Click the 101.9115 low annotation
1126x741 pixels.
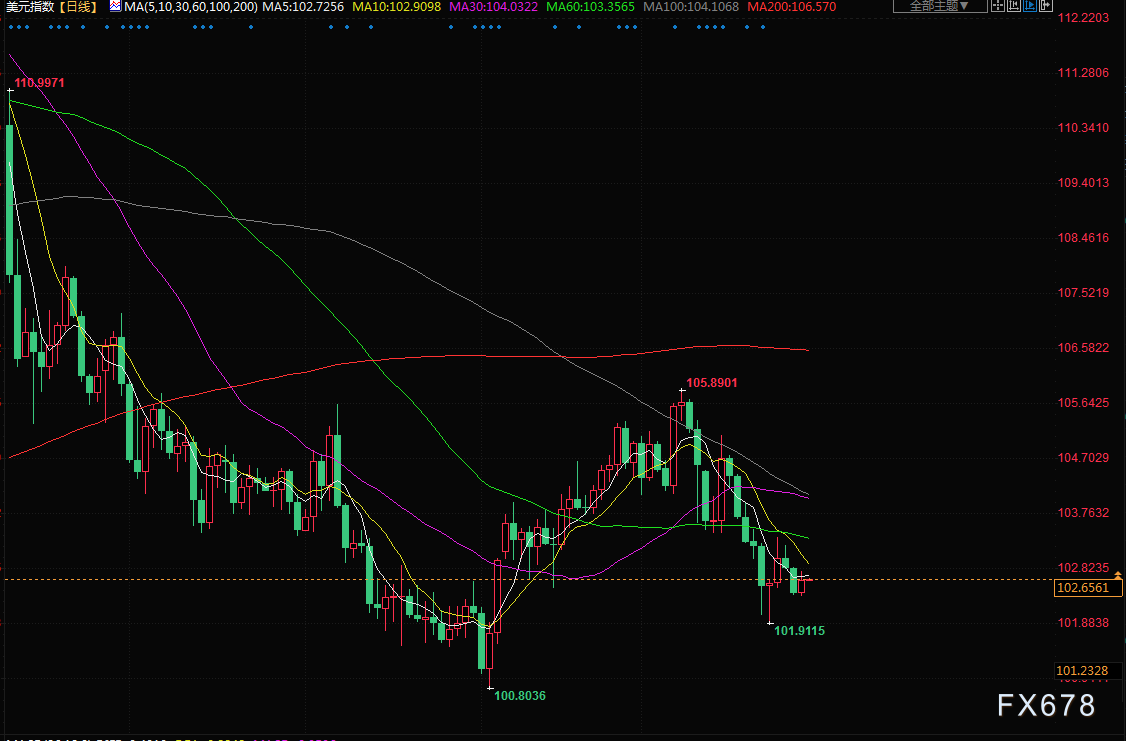[799, 630]
